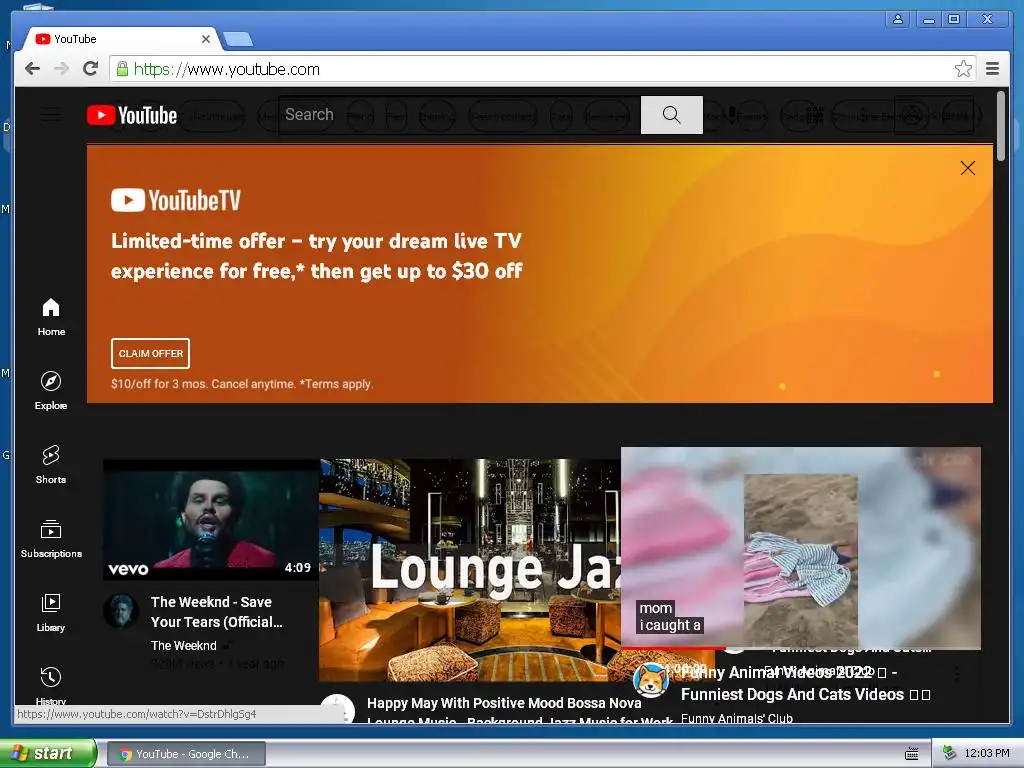Image resolution: width=1024 pixels, height=768 pixels.
Task: Click the animal video hover preview
Action: [801, 548]
